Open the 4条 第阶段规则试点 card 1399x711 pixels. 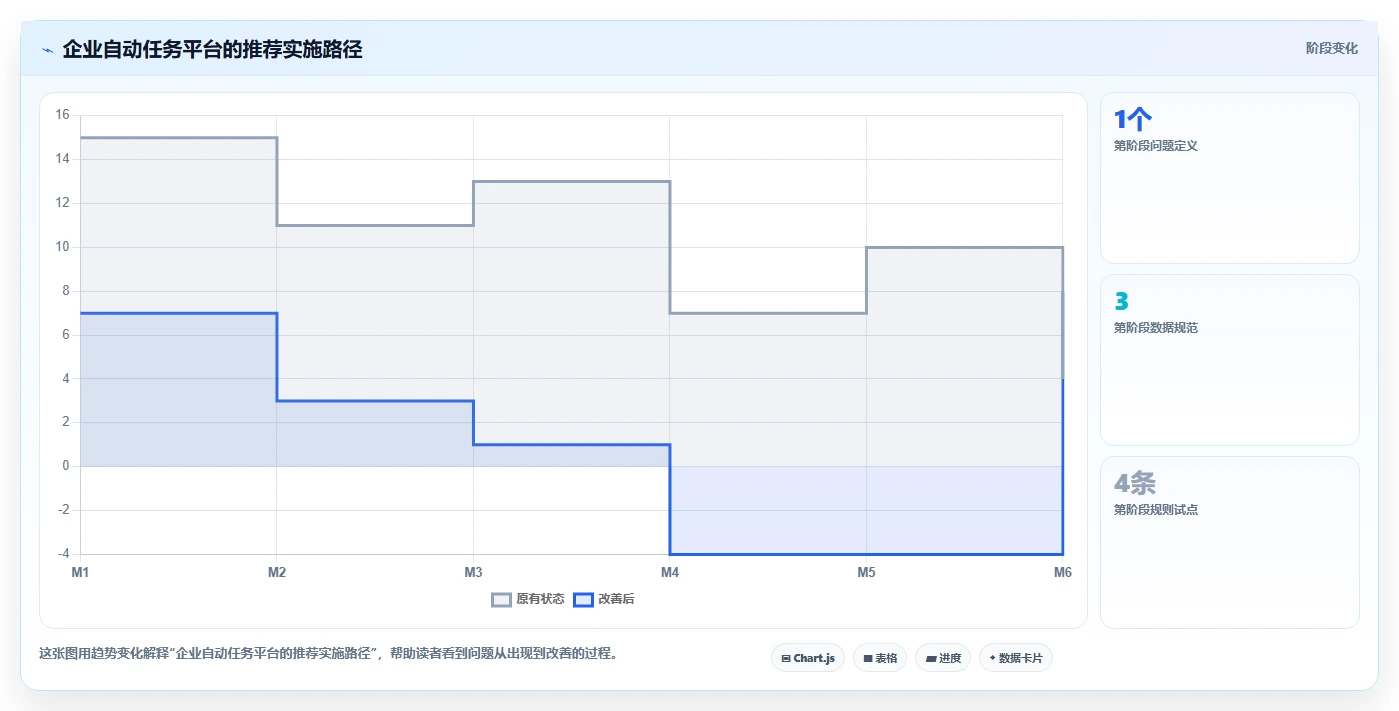coord(1230,542)
